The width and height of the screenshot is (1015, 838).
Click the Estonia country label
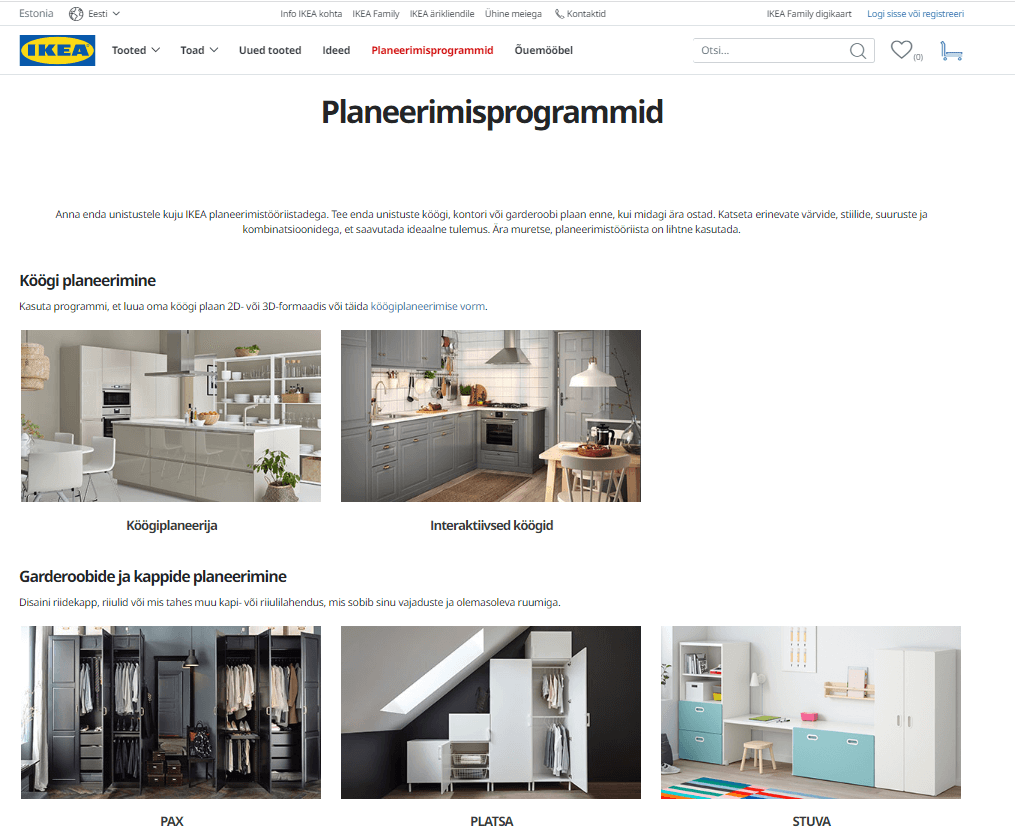[x=36, y=14]
